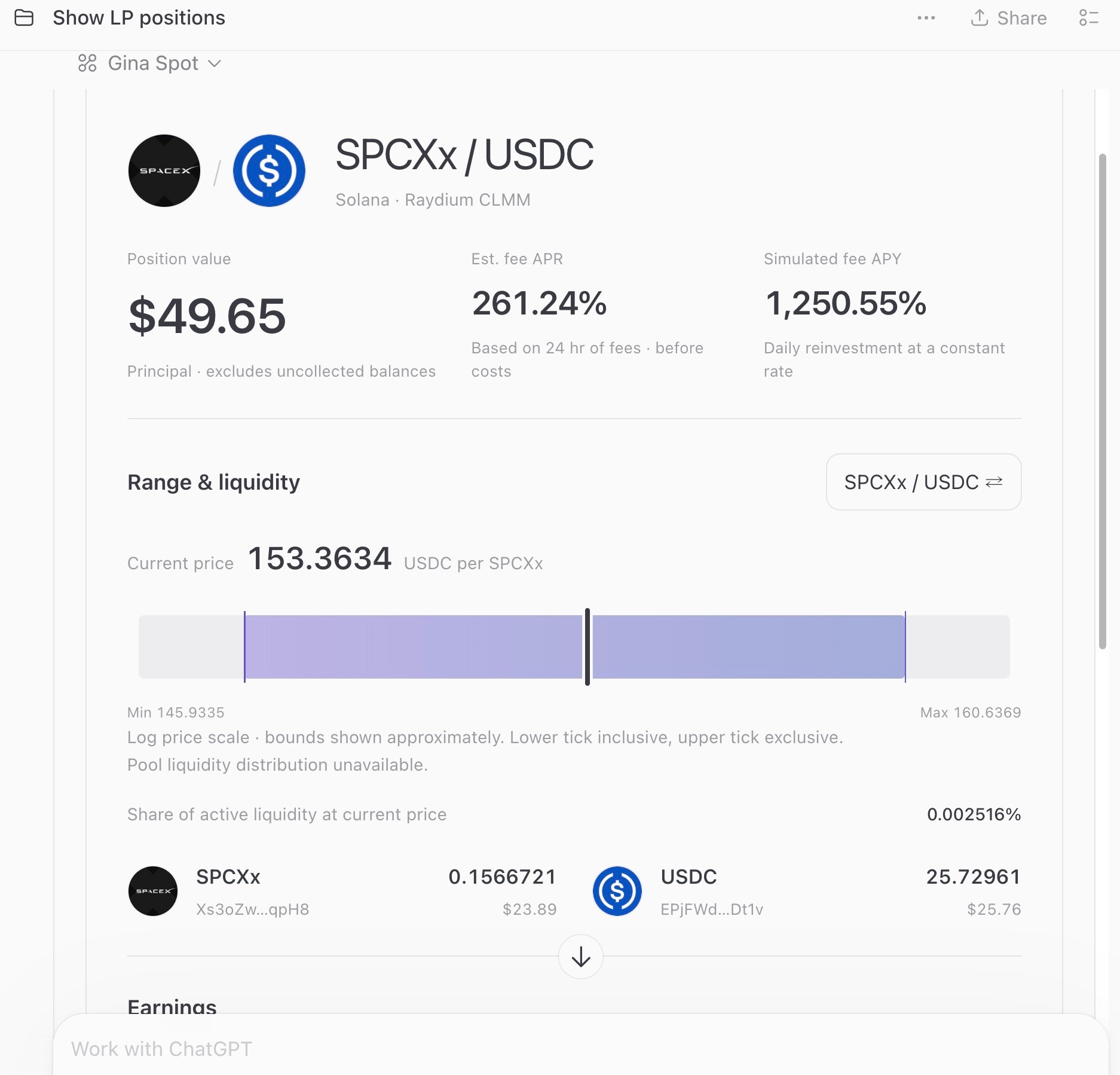The height and width of the screenshot is (1075, 1120).
Task: Click the Earnings section heading
Action: [x=172, y=1007]
